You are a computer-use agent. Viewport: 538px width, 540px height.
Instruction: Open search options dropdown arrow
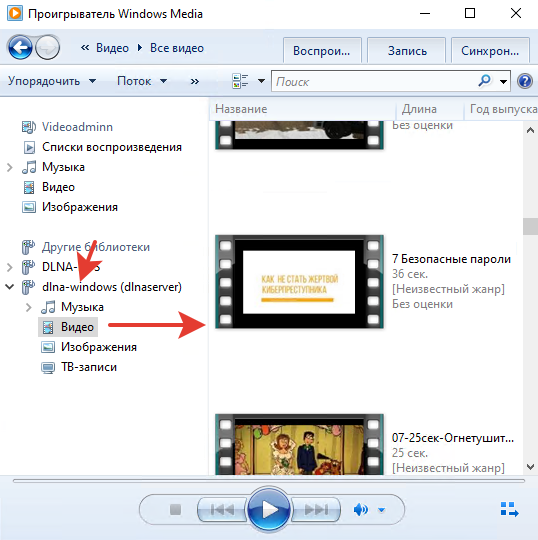coord(503,82)
